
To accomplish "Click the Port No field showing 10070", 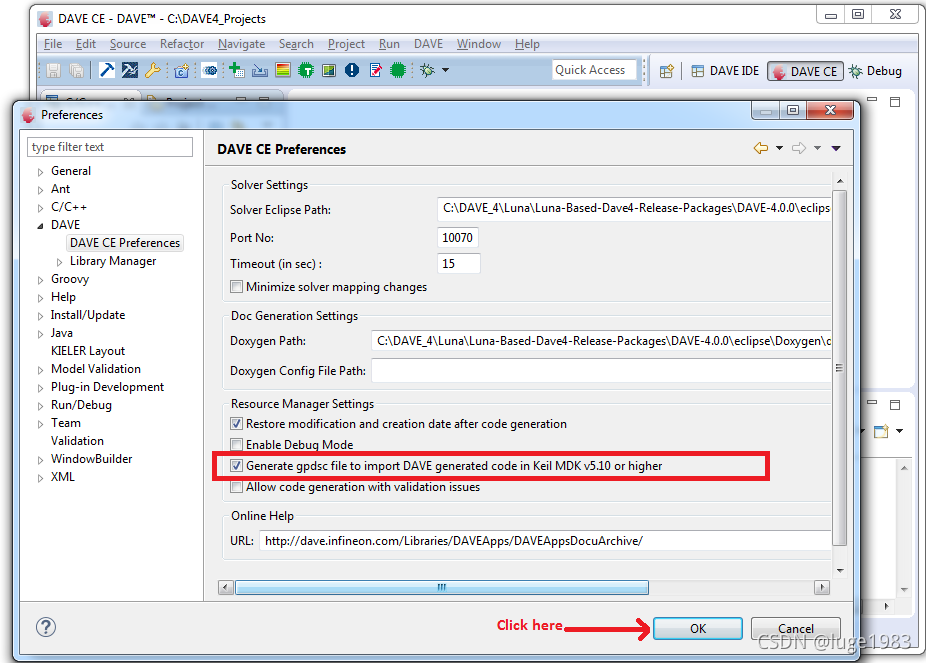I will click(x=458, y=238).
